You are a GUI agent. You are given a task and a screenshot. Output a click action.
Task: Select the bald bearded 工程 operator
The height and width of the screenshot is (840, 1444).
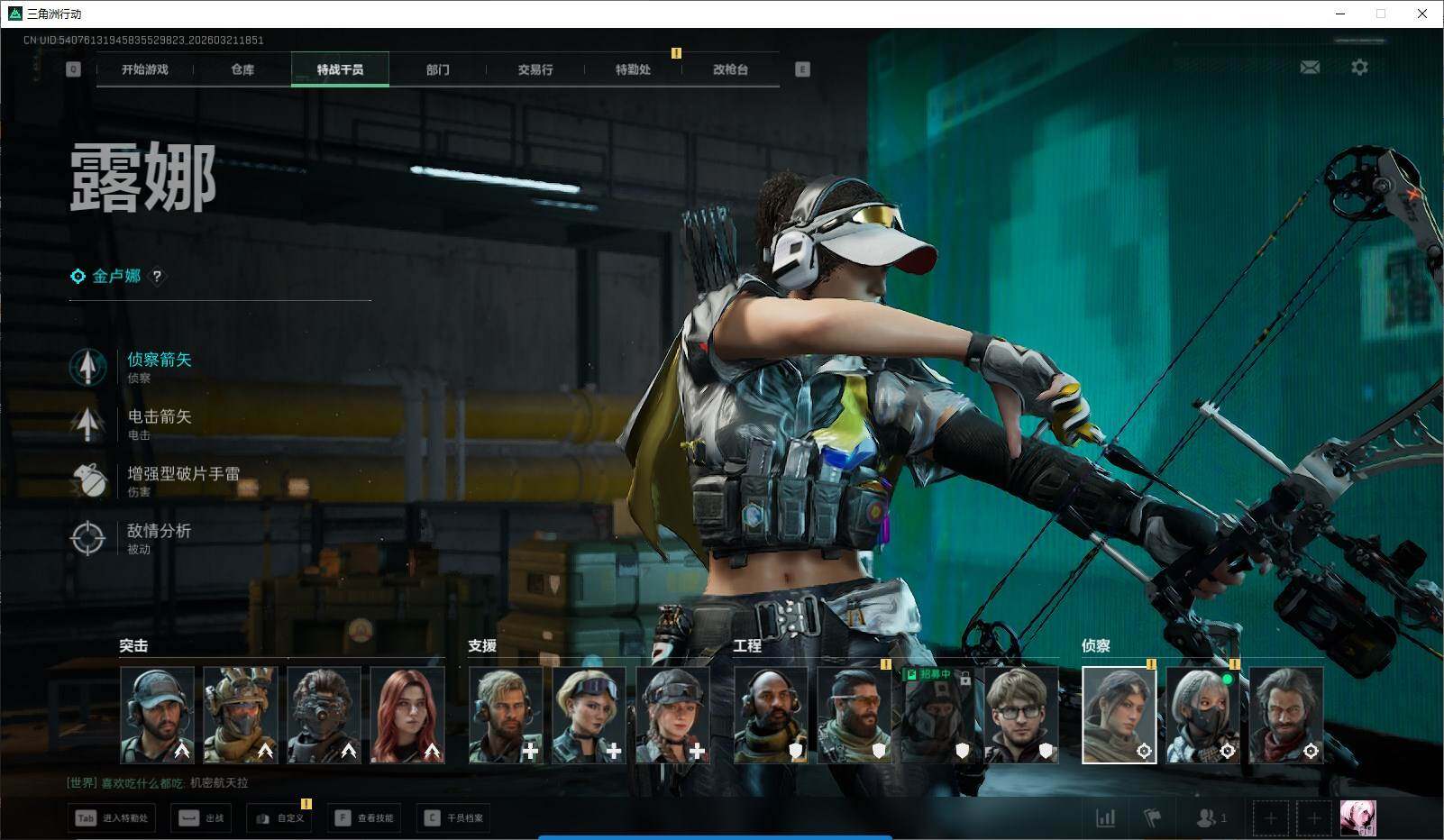(772, 715)
